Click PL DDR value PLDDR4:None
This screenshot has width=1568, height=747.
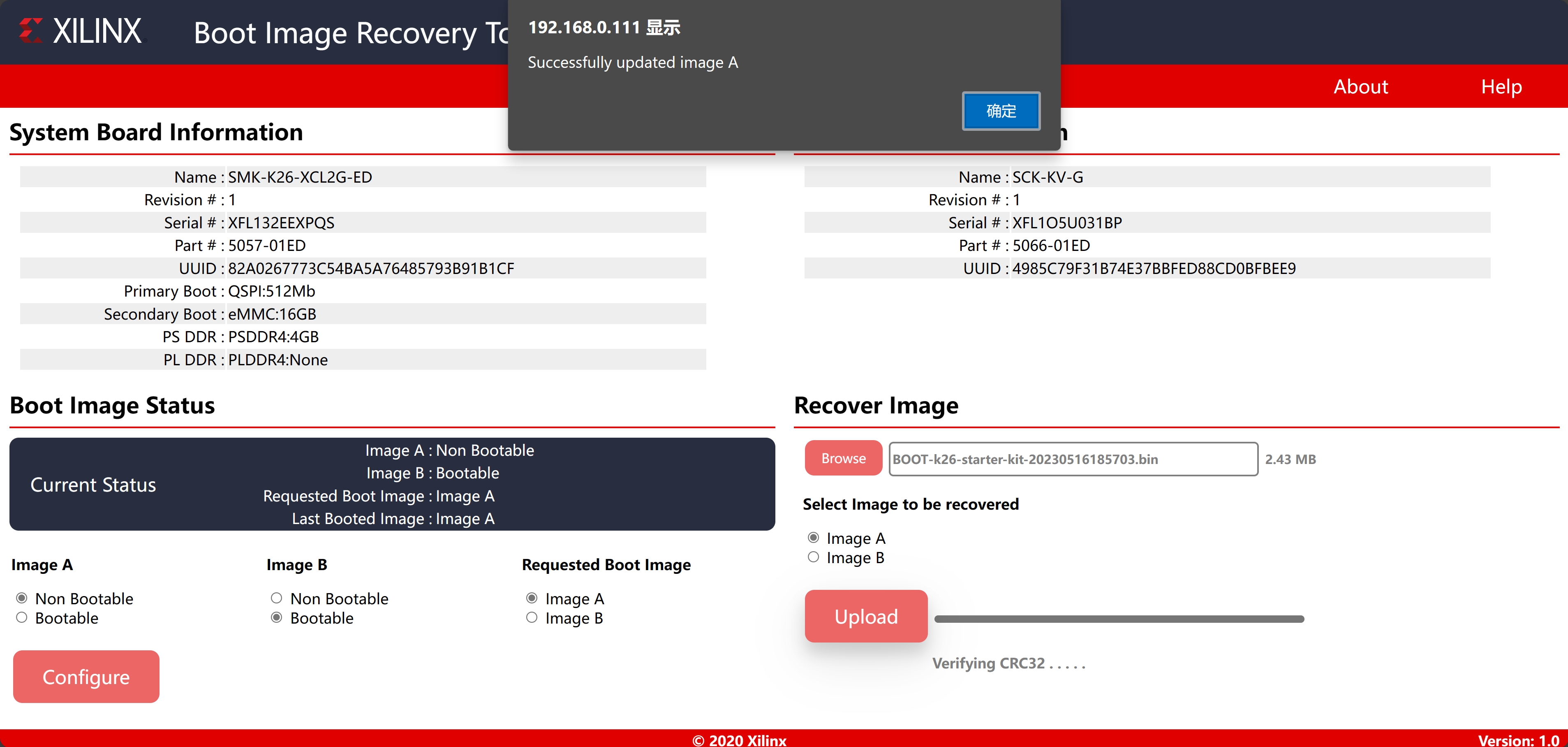pos(278,360)
